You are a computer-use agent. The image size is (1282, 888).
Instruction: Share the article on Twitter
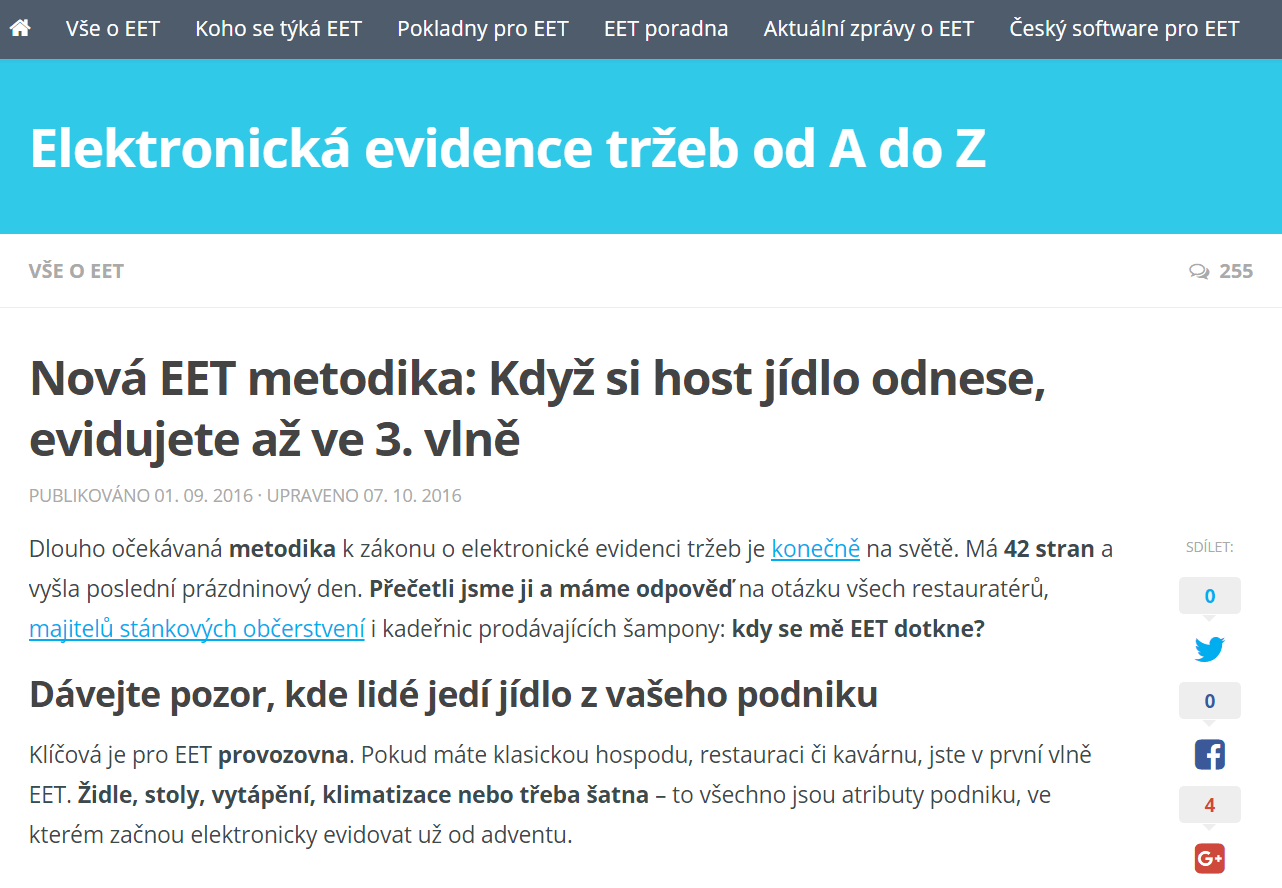pyautogui.click(x=1210, y=650)
